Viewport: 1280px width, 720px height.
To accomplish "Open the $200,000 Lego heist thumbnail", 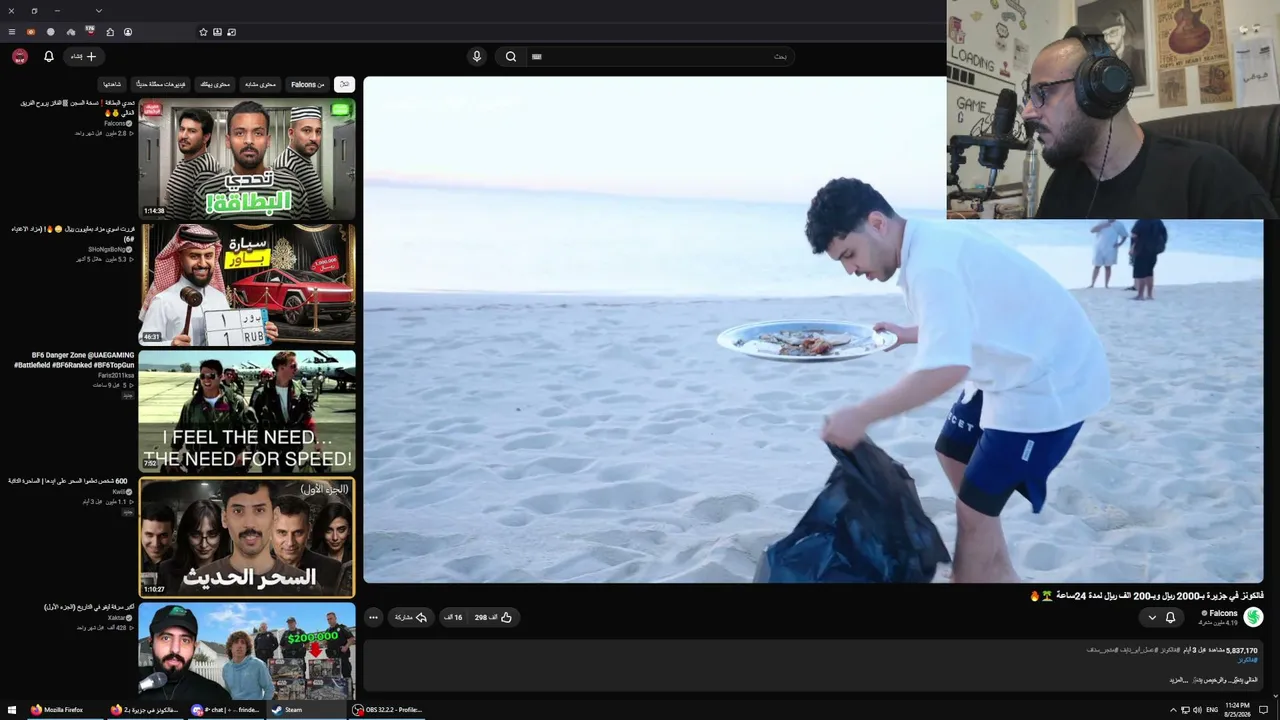I will [x=247, y=651].
